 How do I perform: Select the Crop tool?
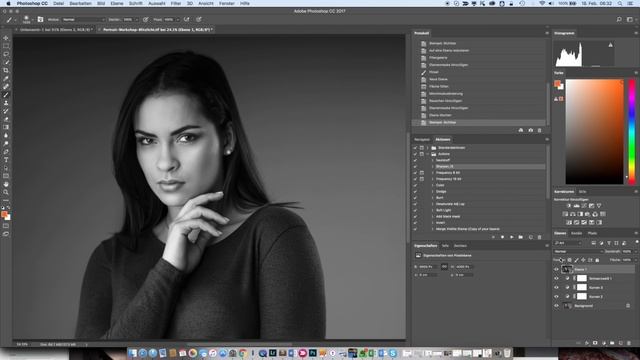click(x=6, y=71)
